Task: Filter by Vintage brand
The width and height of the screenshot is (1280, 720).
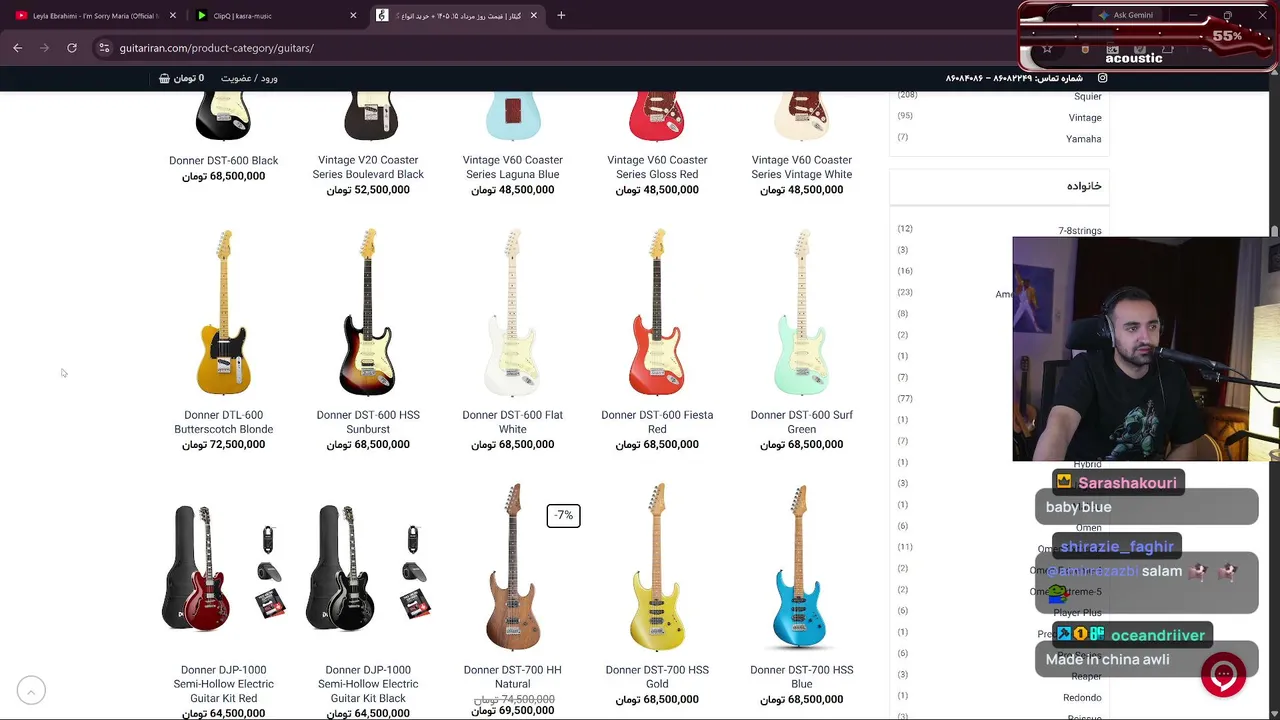Action: pyautogui.click(x=1085, y=118)
